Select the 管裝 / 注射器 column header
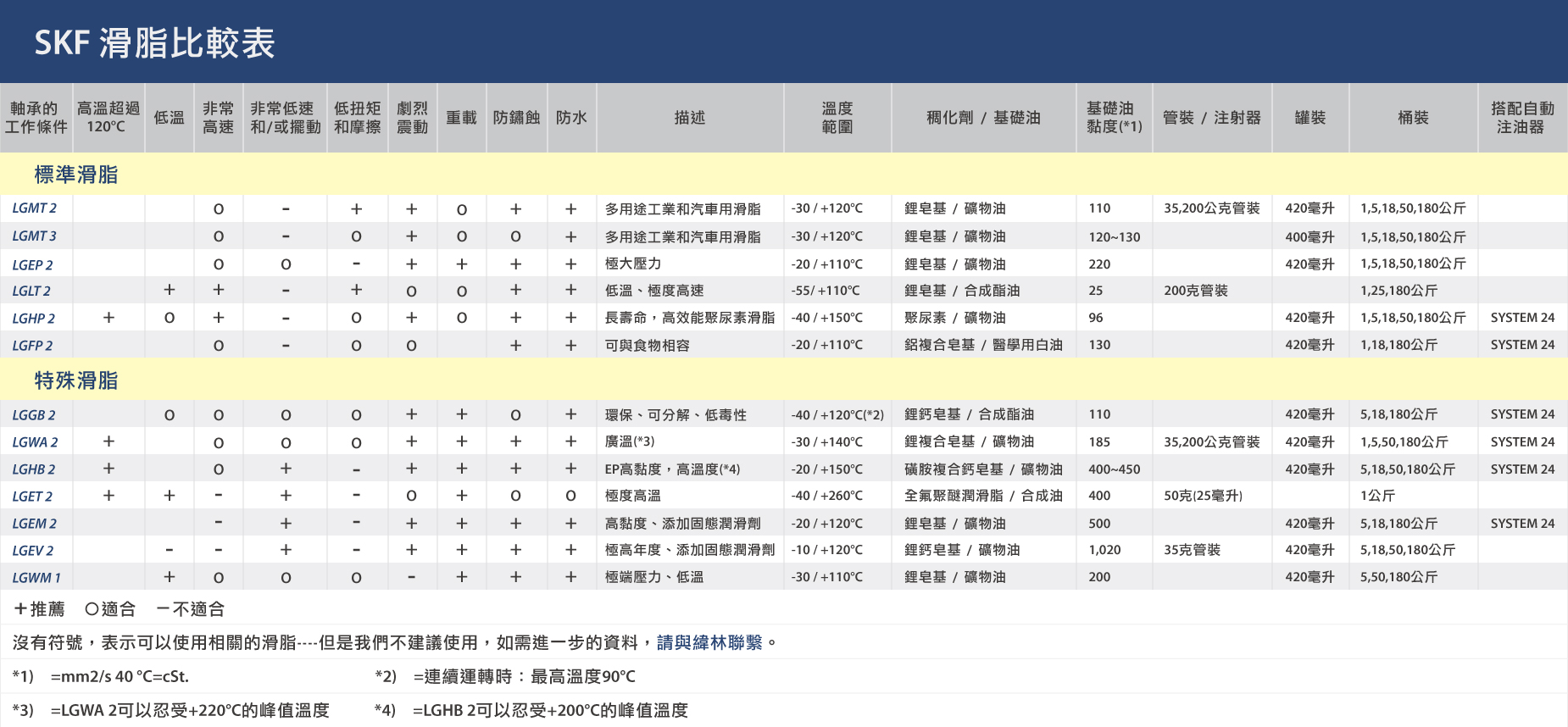The image size is (1568, 727). (1212, 118)
